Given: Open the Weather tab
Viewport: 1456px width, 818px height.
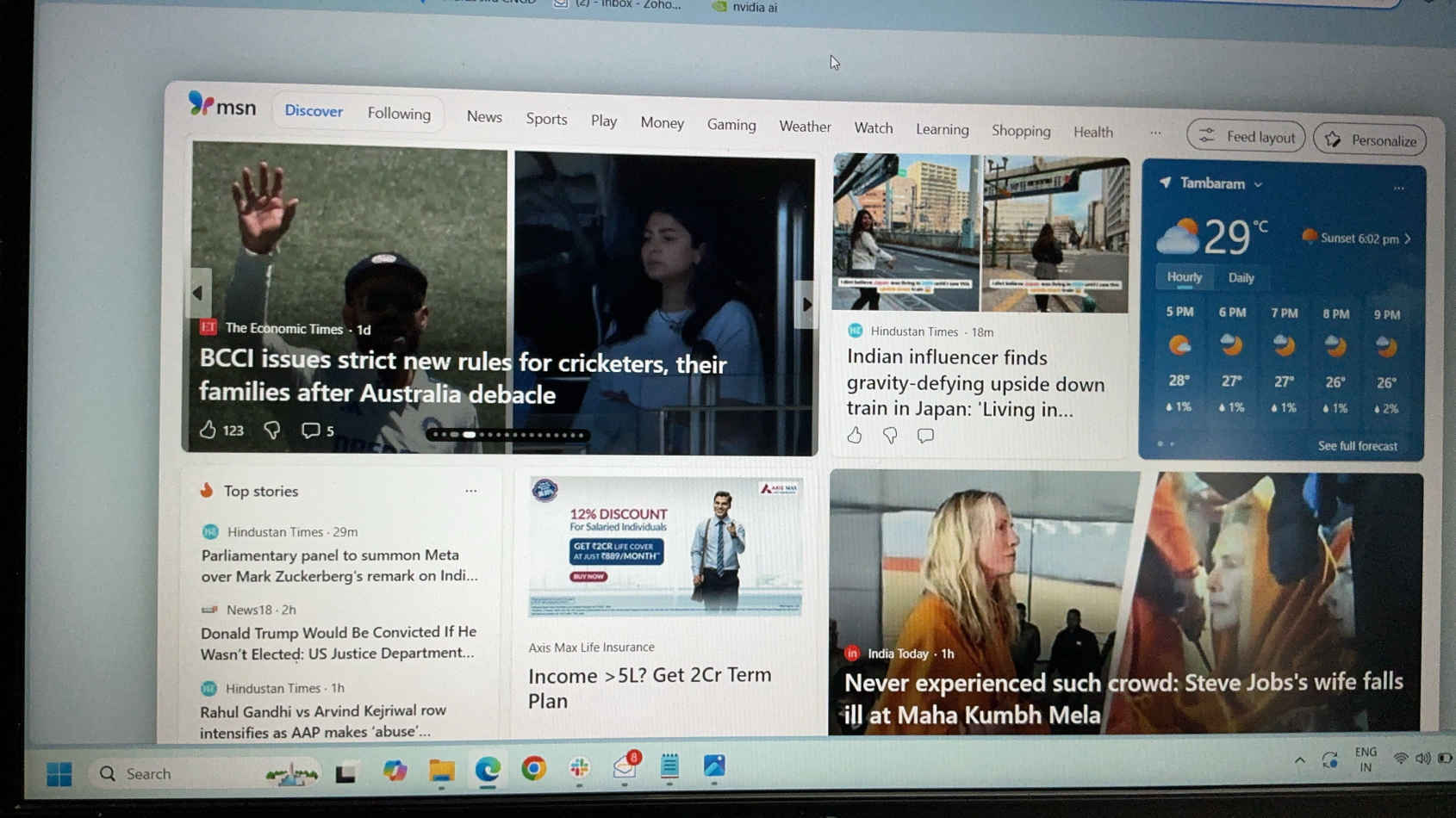Looking at the screenshot, I should click(x=805, y=127).
